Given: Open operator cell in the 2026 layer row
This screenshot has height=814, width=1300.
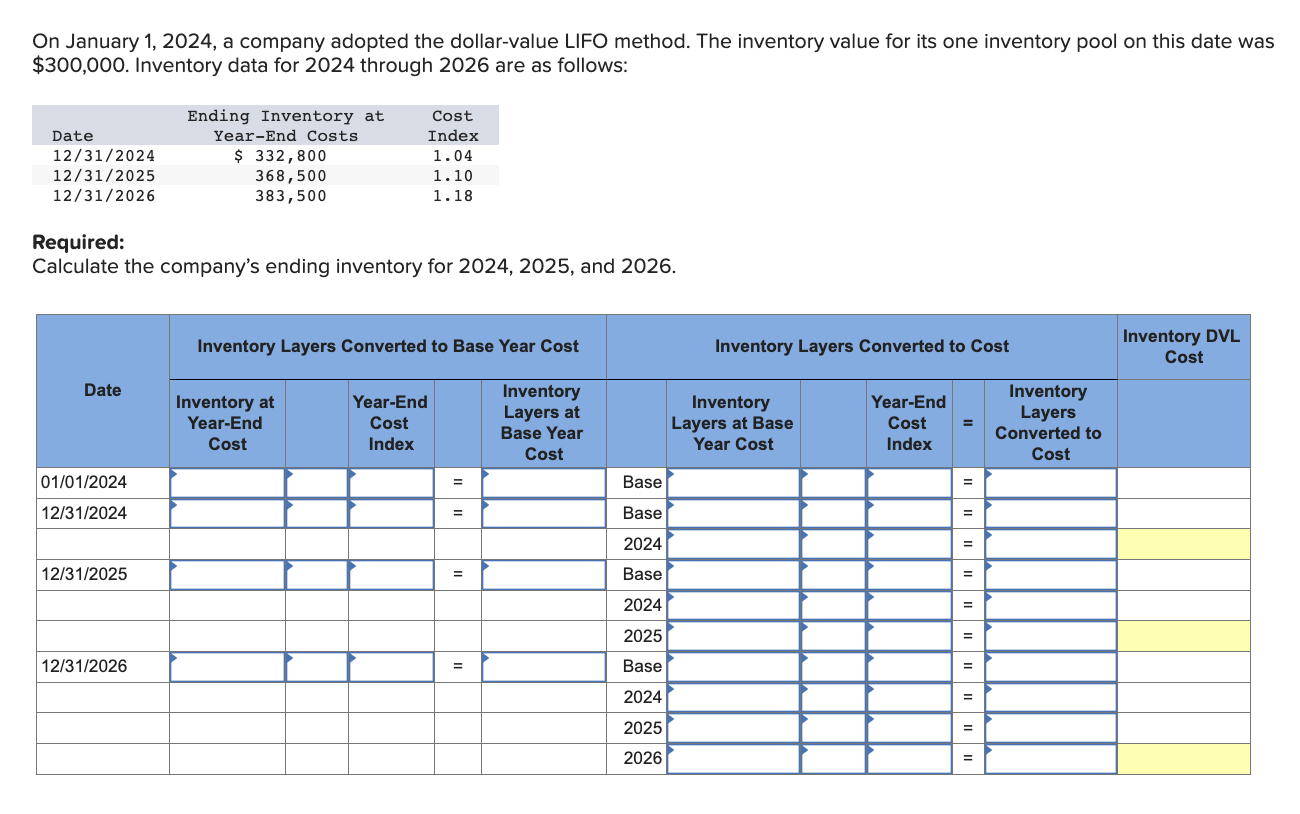Looking at the screenshot, I should point(833,758).
